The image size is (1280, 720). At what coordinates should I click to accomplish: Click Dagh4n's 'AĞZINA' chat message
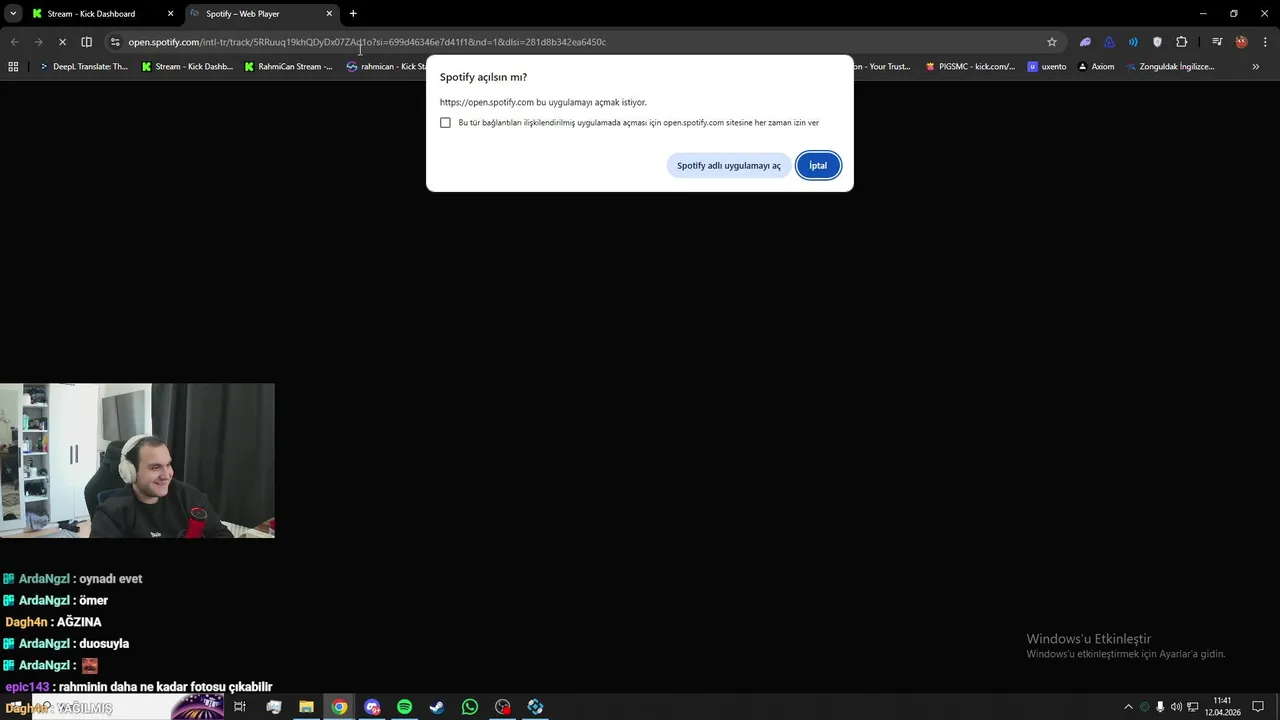tap(79, 622)
